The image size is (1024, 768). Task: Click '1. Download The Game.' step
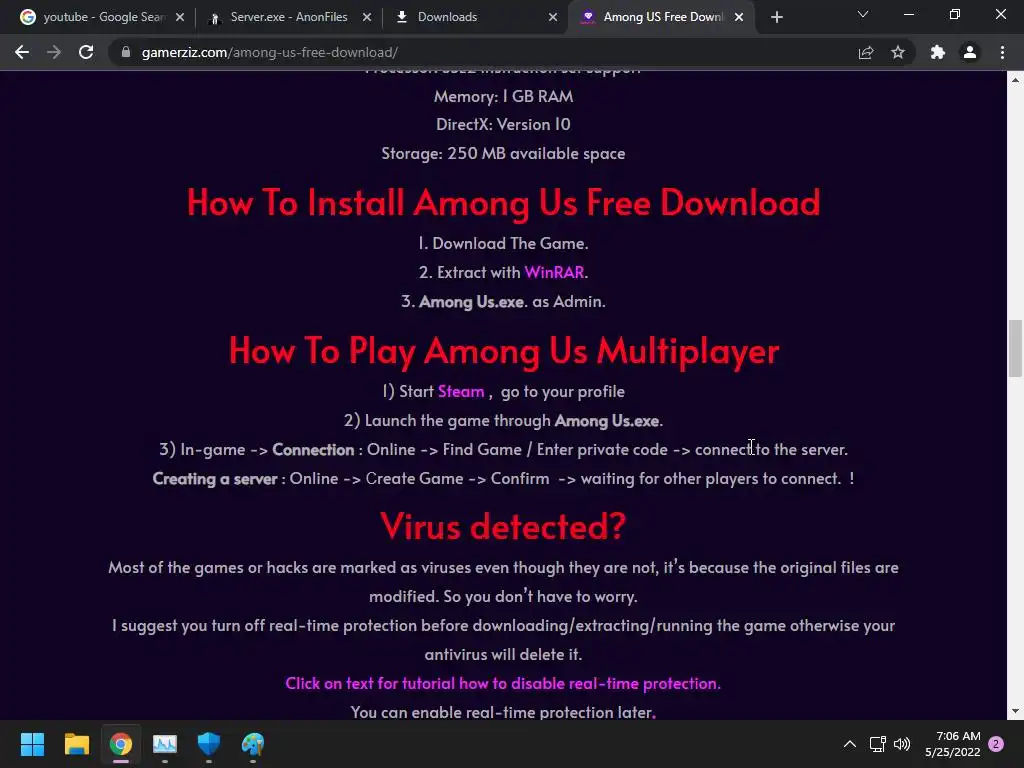pos(504,243)
